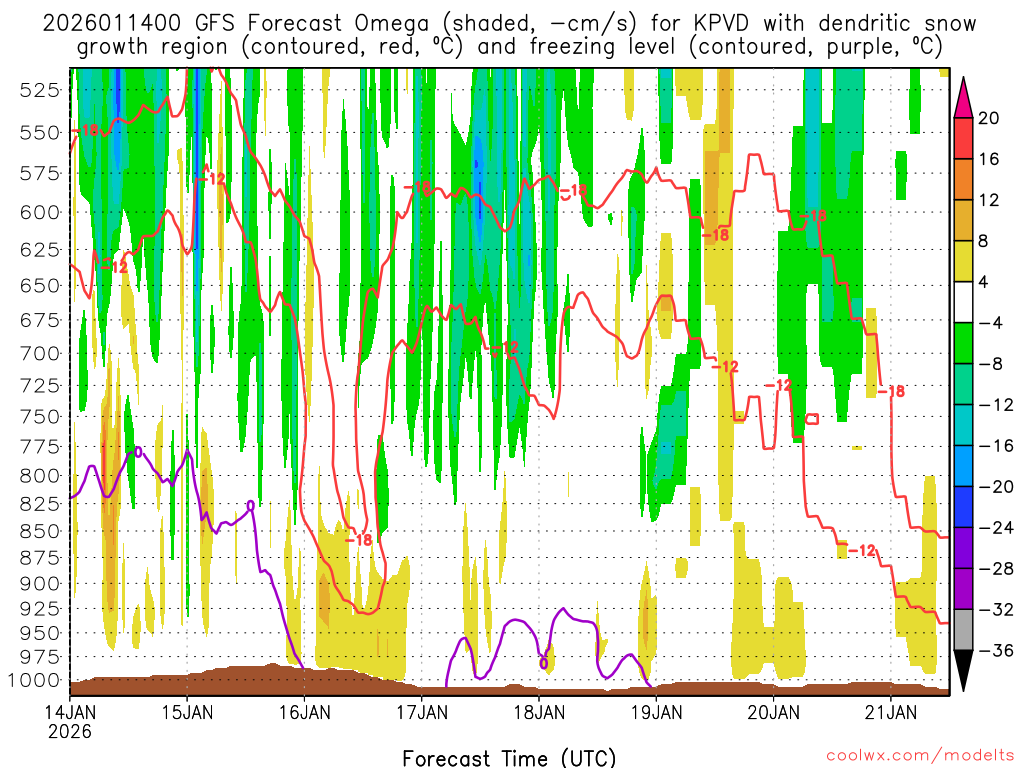The width and height of the screenshot is (1024, 768).
Task: Click the '900' pressure level label
Action: click(40, 583)
